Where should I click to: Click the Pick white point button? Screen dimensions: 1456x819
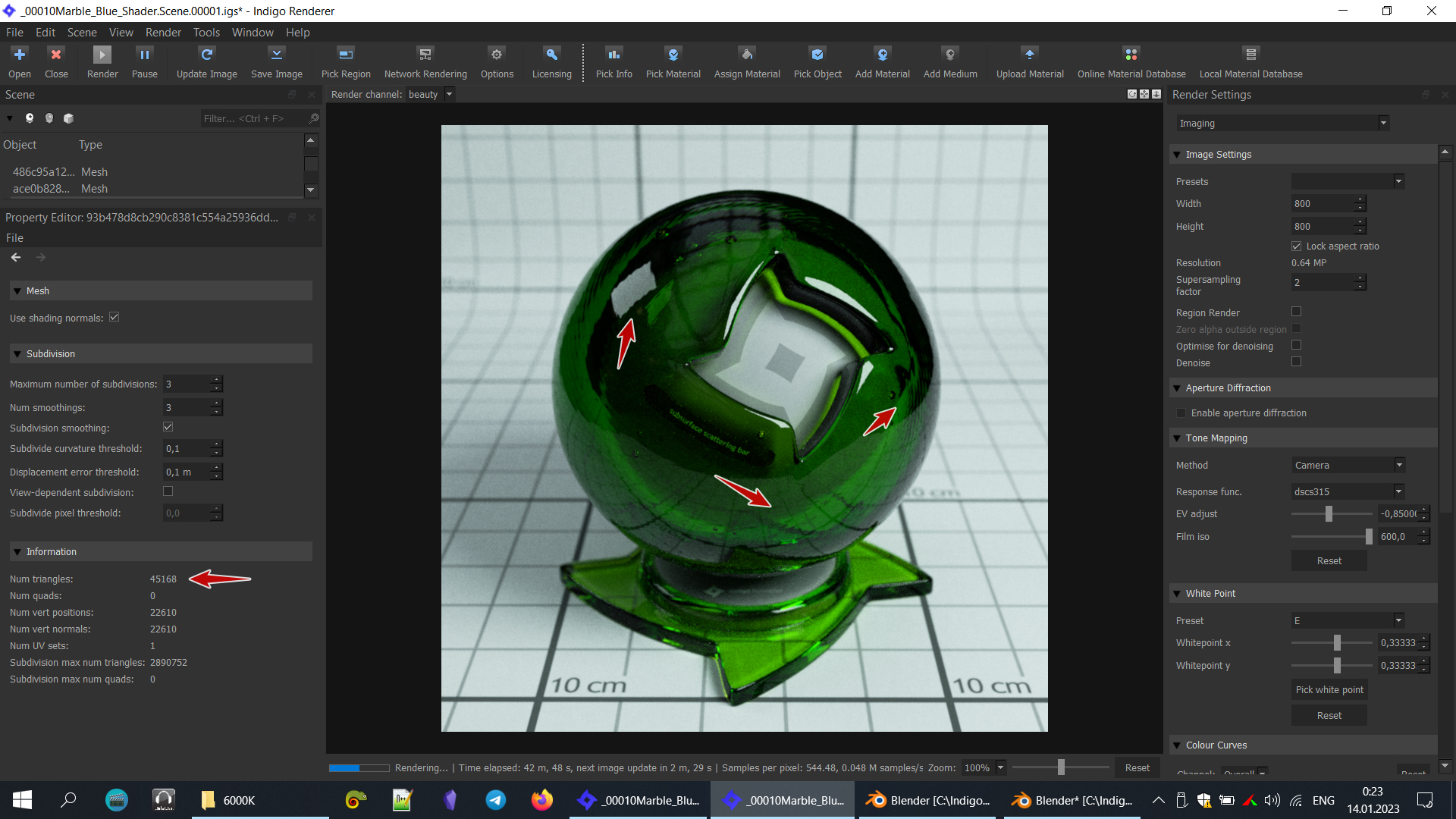click(1329, 689)
